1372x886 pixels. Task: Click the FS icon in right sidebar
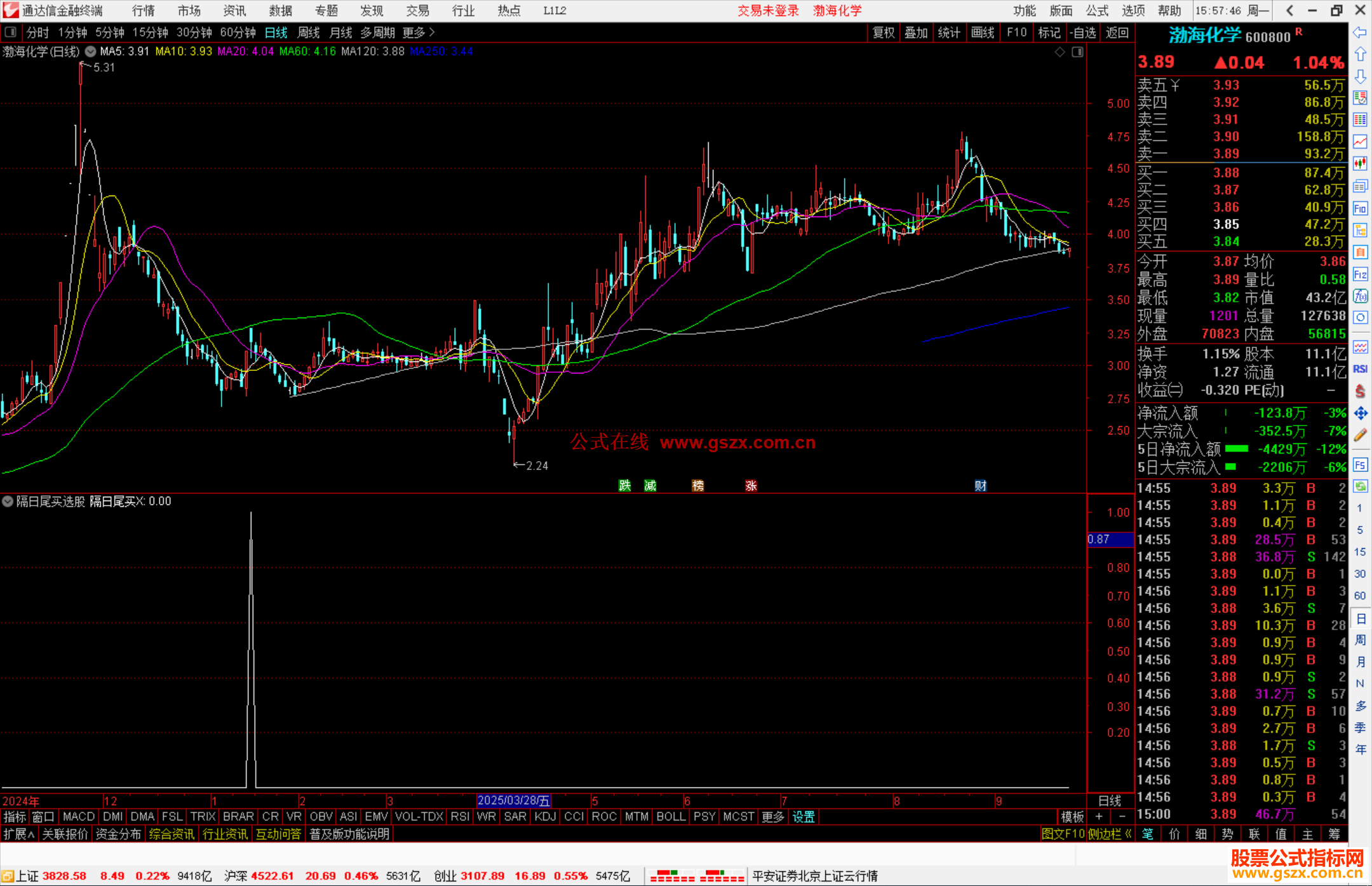1360,465
